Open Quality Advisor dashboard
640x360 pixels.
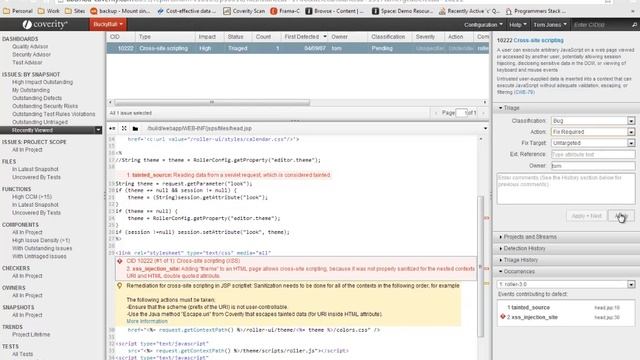click(x=30, y=47)
